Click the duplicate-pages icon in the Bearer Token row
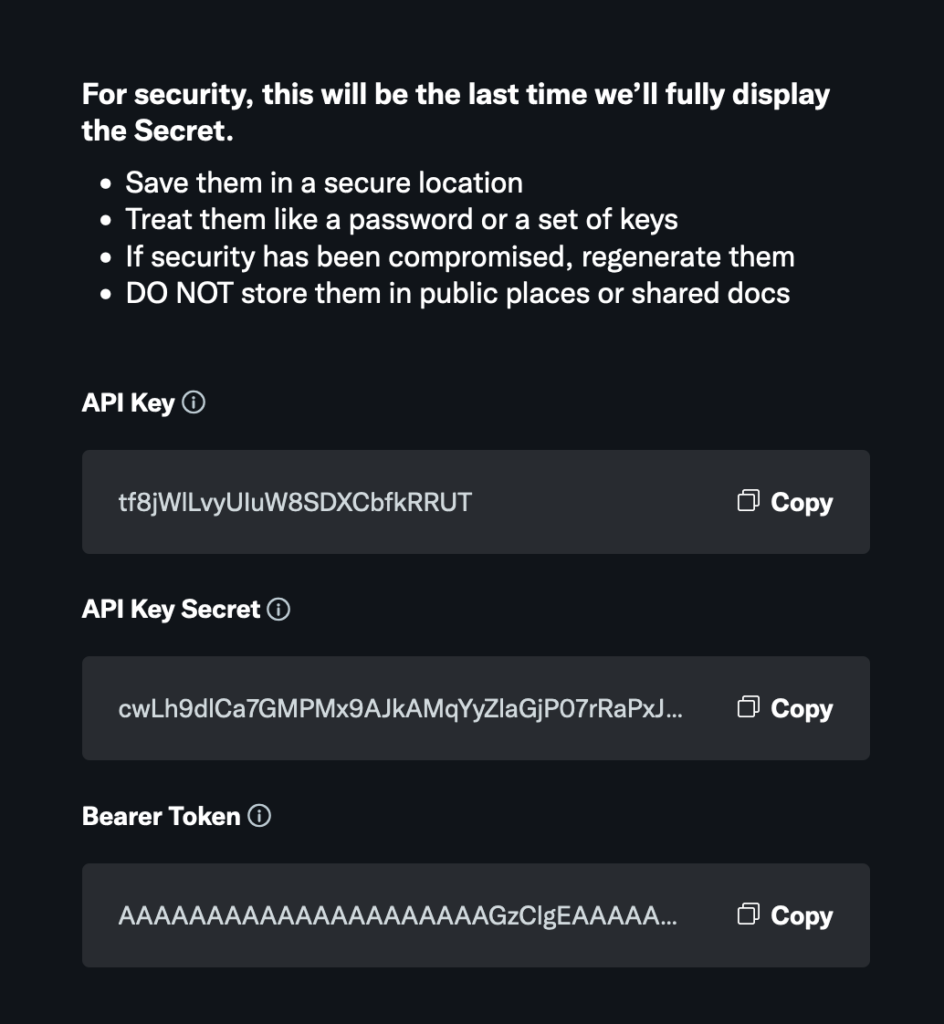The height and width of the screenshot is (1024, 944). [748, 915]
